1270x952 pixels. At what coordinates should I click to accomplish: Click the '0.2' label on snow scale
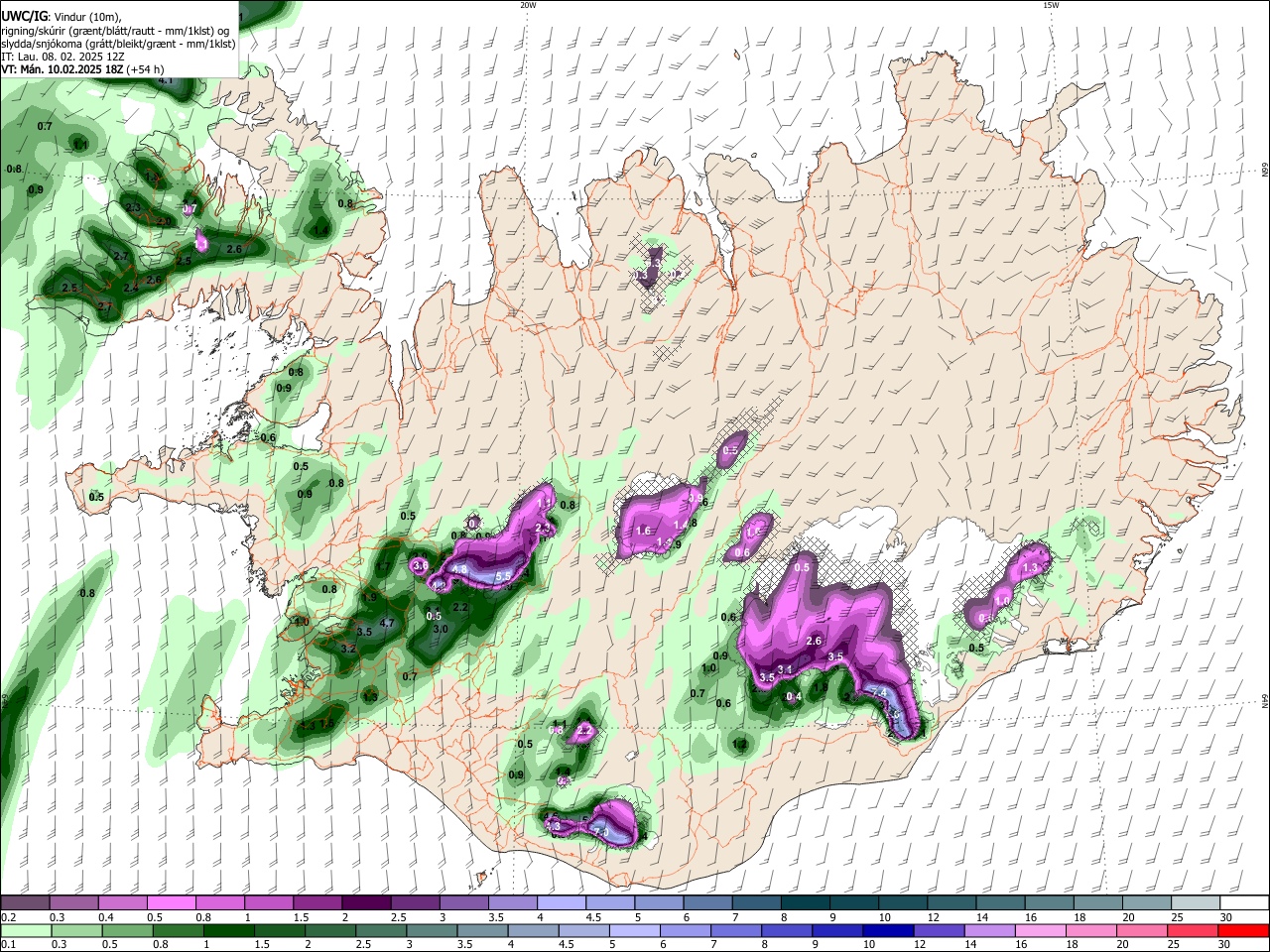pos(8,917)
